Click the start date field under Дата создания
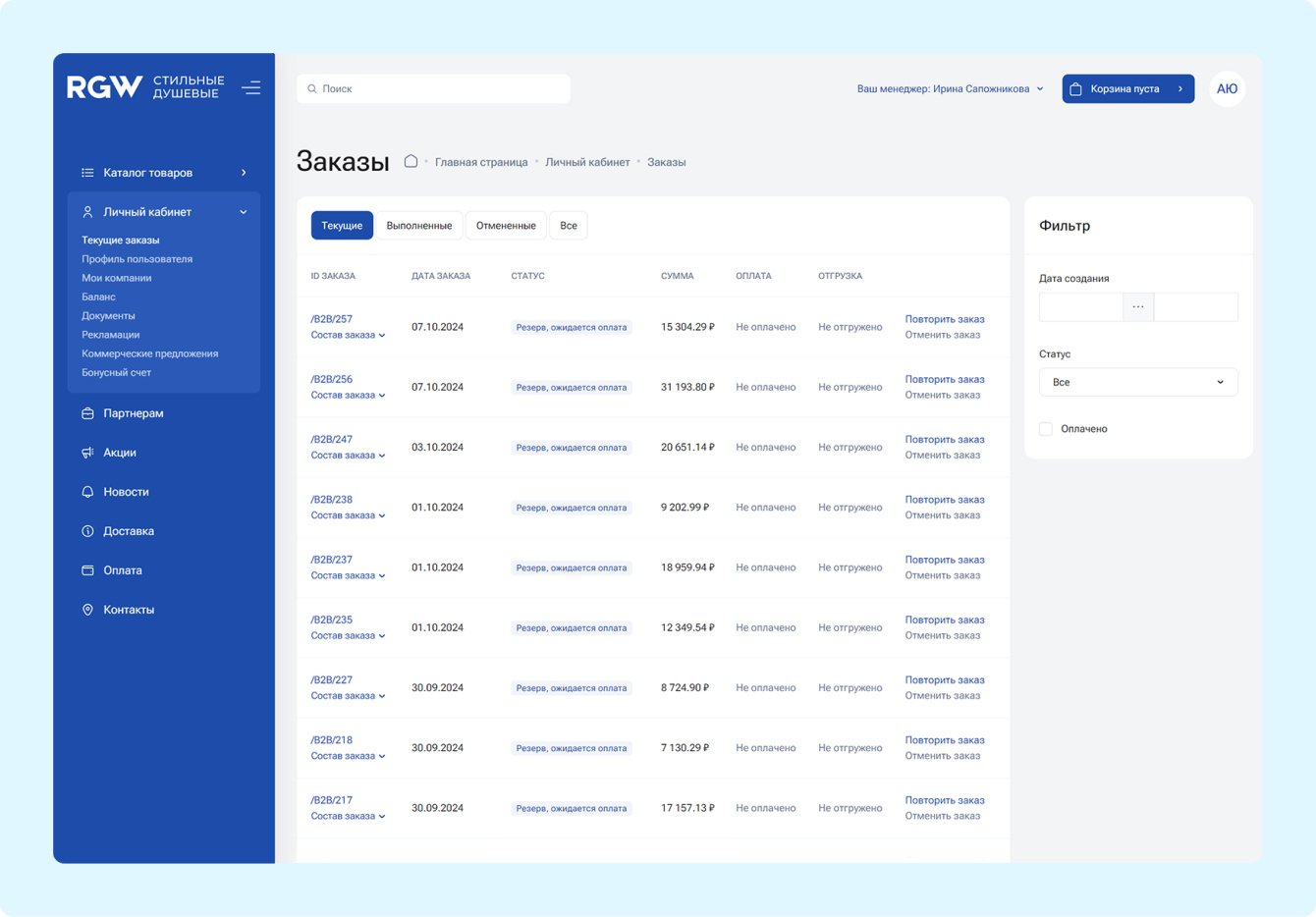The height and width of the screenshot is (917, 1316). (x=1080, y=307)
